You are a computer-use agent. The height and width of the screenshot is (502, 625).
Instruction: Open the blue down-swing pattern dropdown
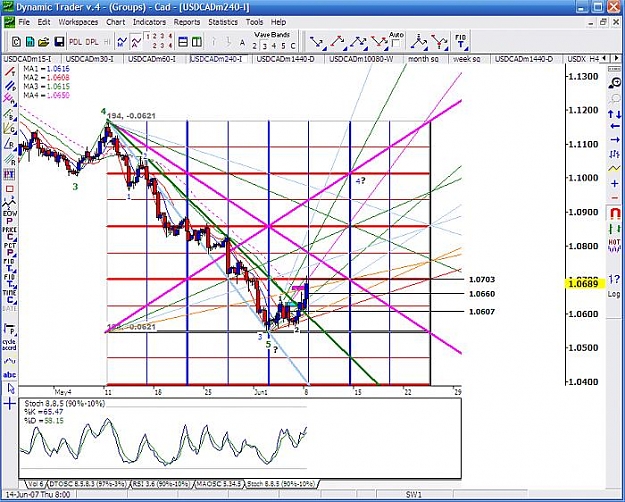(318, 42)
